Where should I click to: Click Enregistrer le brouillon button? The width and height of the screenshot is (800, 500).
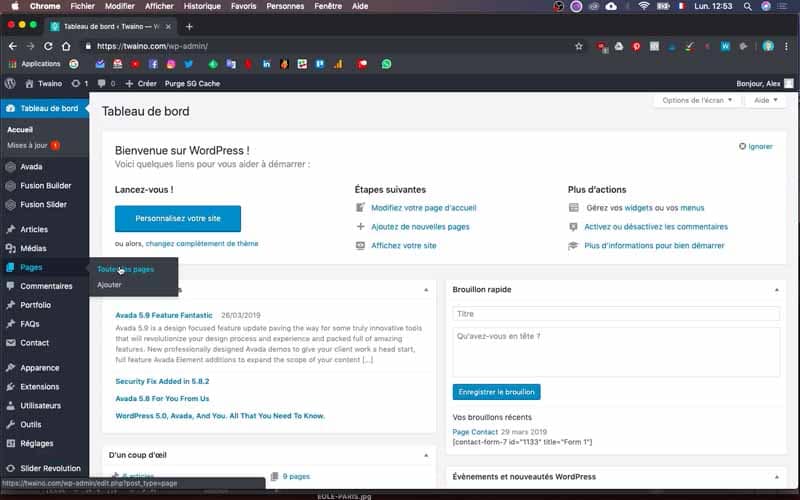click(496, 392)
